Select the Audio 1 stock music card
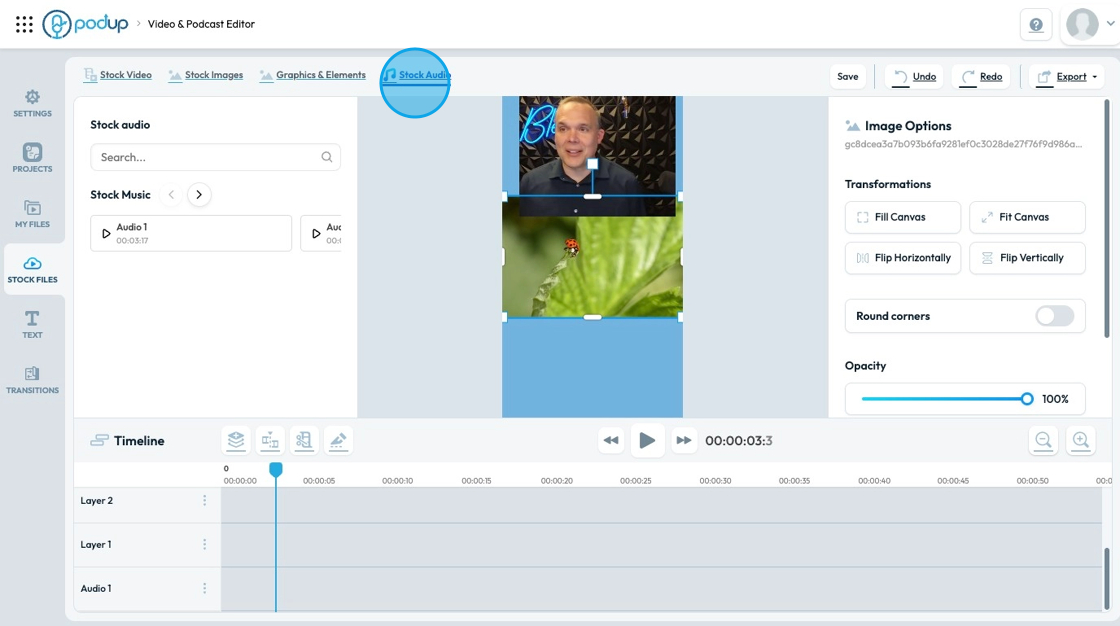The width and height of the screenshot is (1120, 626). (191, 233)
